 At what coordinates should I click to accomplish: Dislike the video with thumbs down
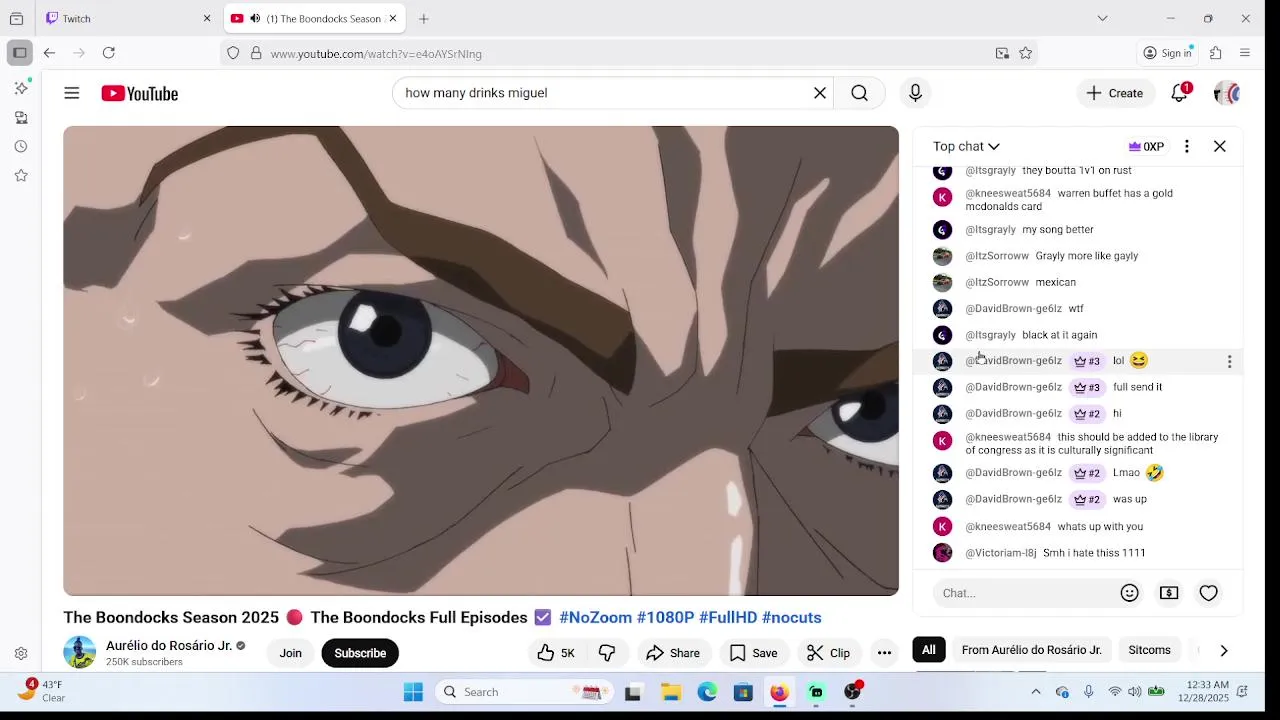(x=607, y=653)
